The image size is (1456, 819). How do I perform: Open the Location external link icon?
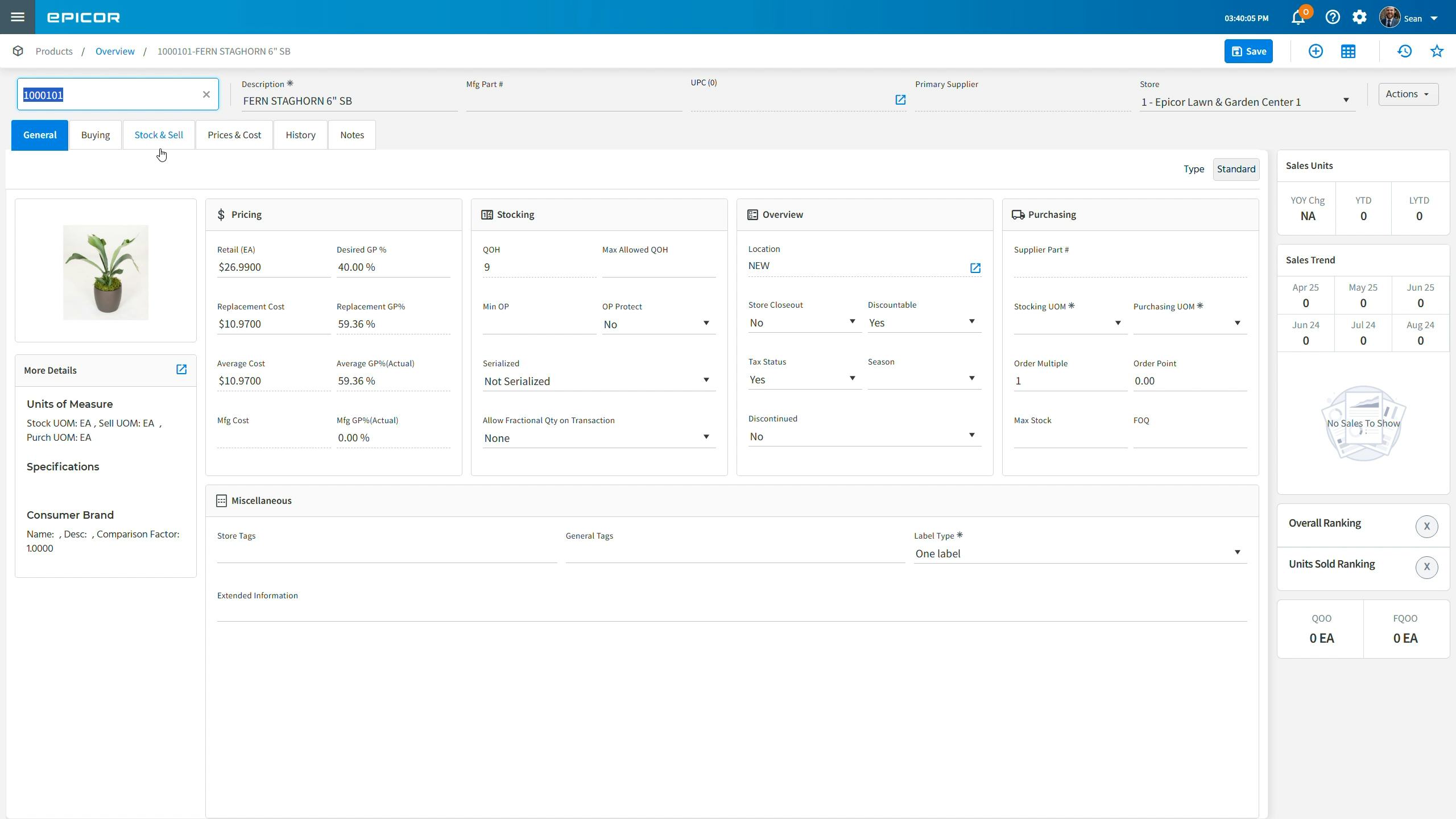click(975, 268)
